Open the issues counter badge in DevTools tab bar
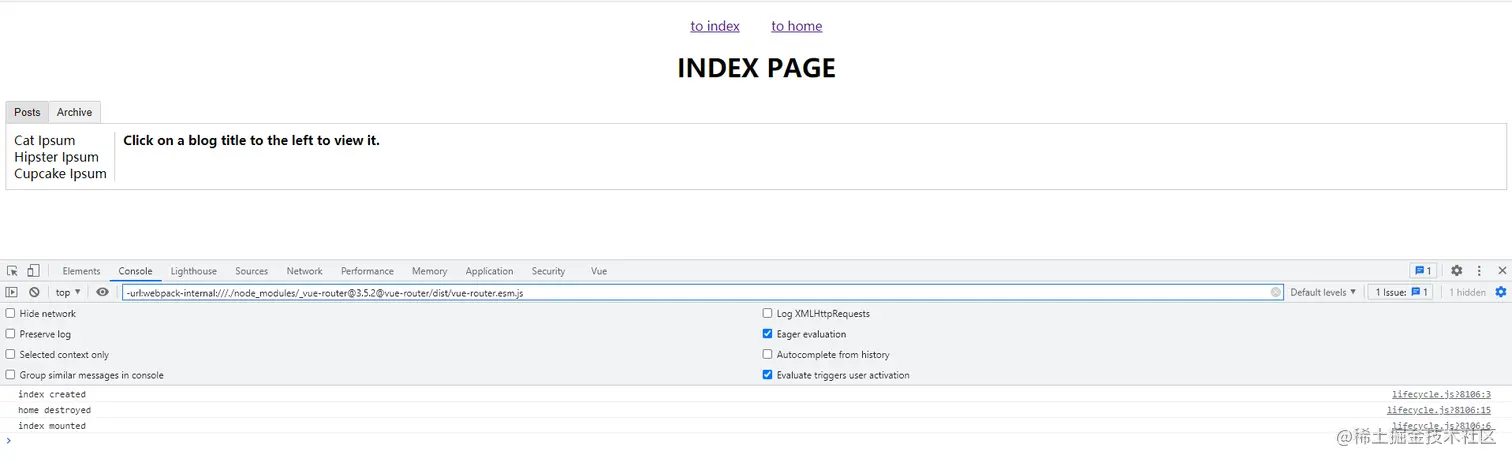The height and width of the screenshot is (462, 1512). click(x=1422, y=271)
